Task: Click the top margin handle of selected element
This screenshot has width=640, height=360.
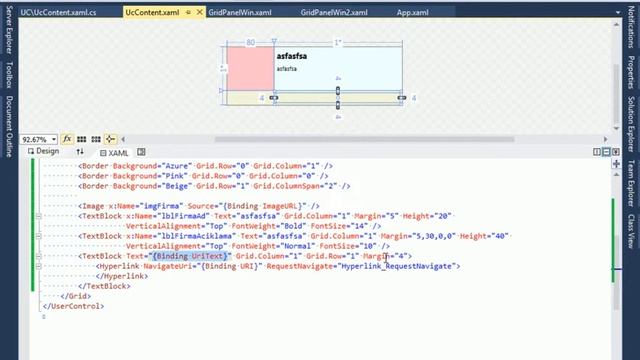Action: tap(338, 91)
